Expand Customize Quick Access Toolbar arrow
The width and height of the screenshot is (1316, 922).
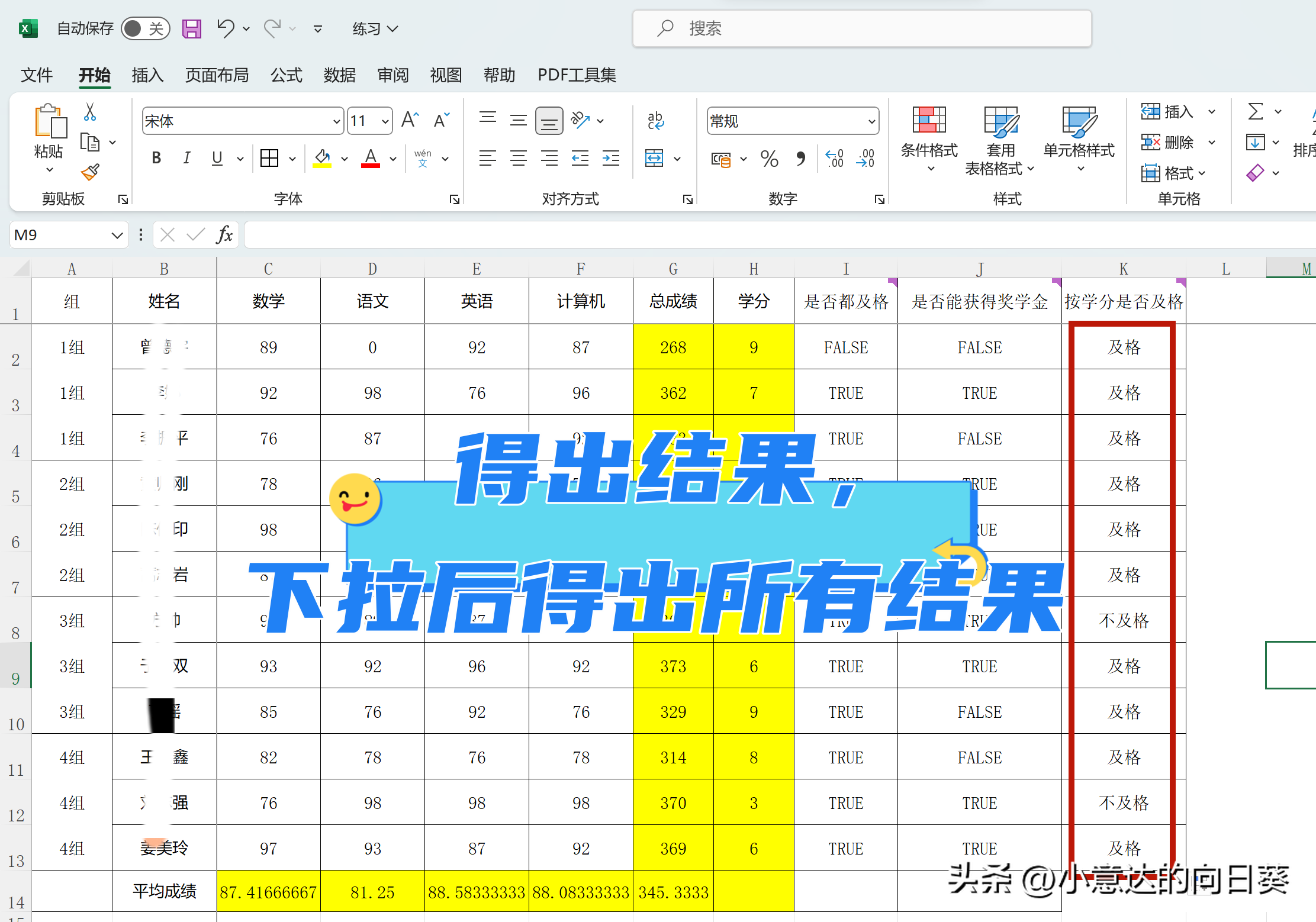318,28
